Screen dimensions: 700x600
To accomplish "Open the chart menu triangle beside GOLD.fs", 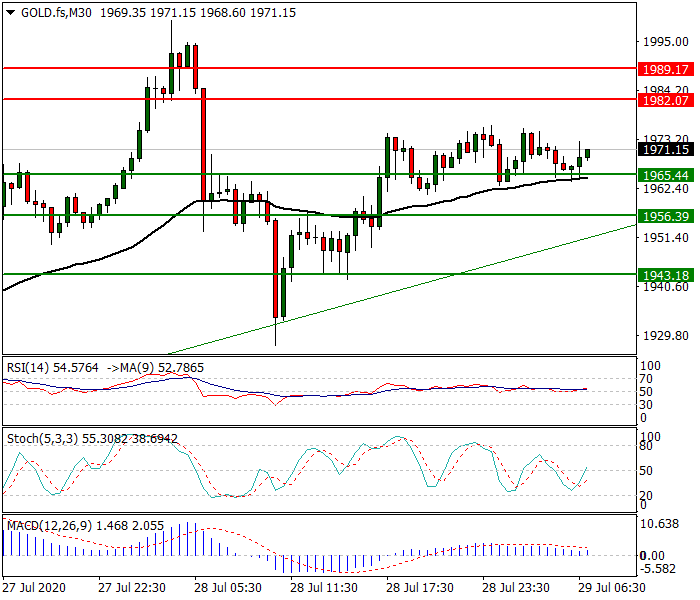I will point(11,12).
